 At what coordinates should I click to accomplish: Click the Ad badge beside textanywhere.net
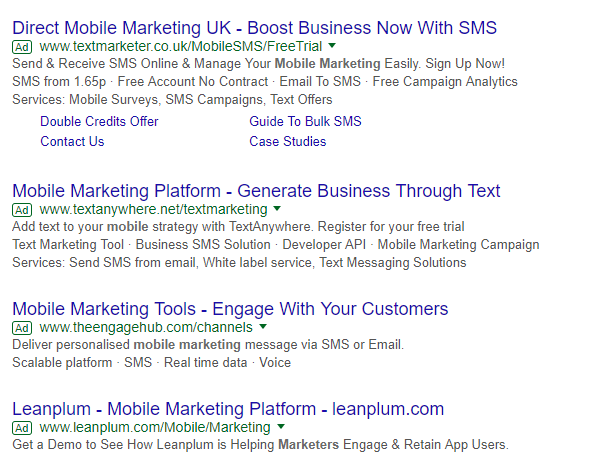click(22, 210)
